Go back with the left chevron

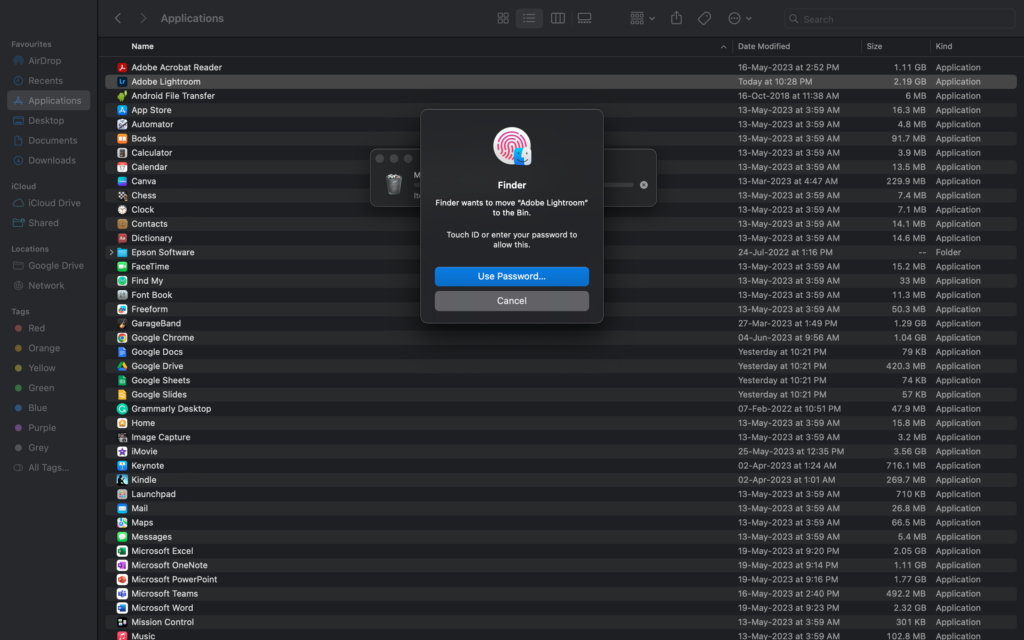tap(118, 18)
